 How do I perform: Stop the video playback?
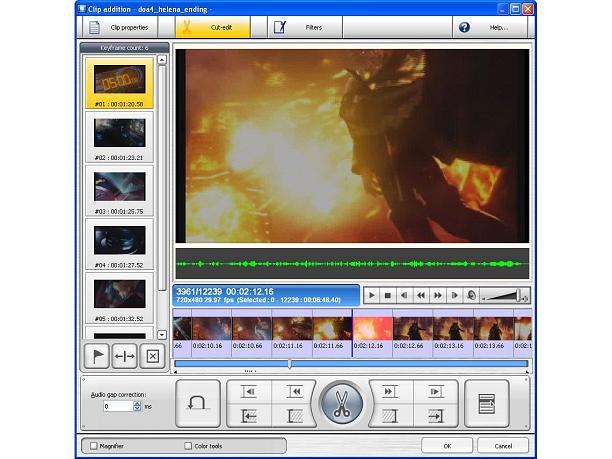pos(388,295)
